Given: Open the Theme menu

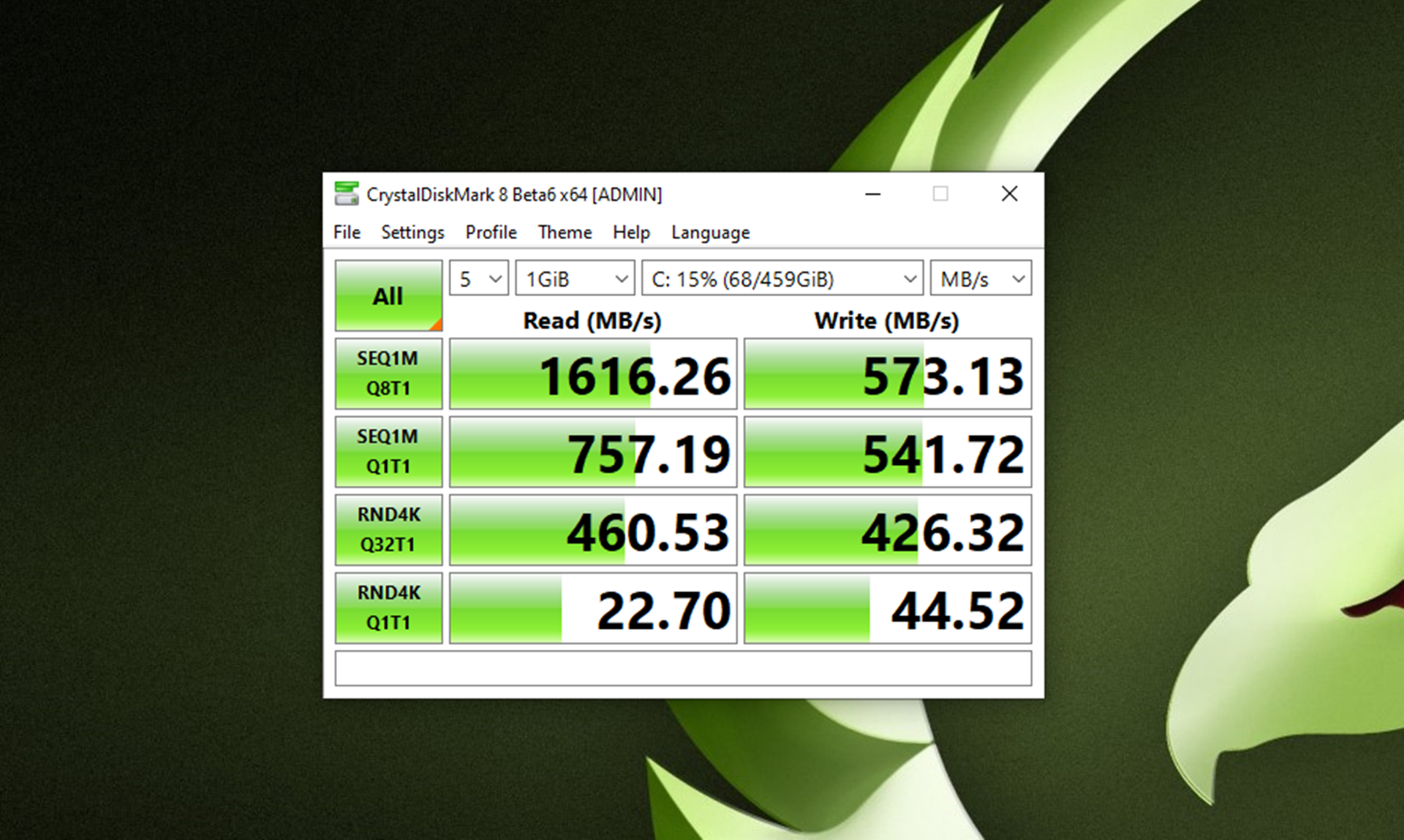Looking at the screenshot, I should [x=565, y=232].
